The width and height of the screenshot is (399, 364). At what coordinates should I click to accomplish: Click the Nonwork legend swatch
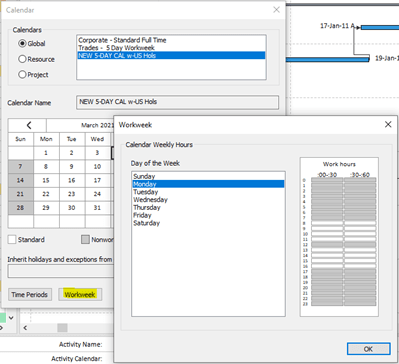coord(85,239)
